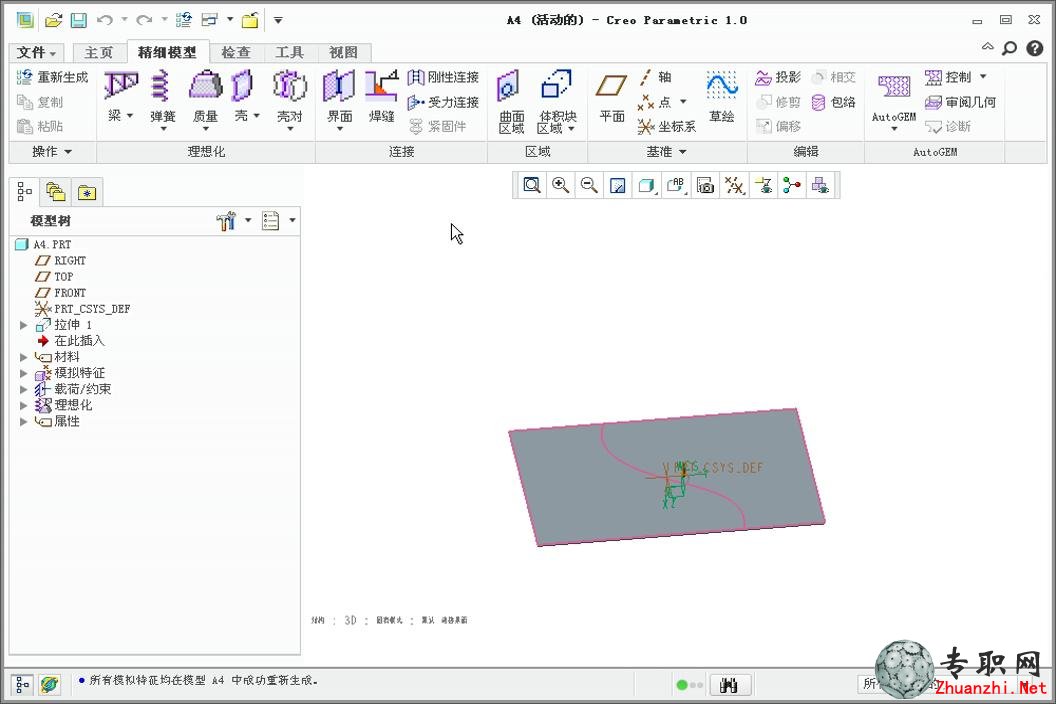Toggle model tree pane from status bar
Screen dimensions: 1056x704
pos(22,685)
